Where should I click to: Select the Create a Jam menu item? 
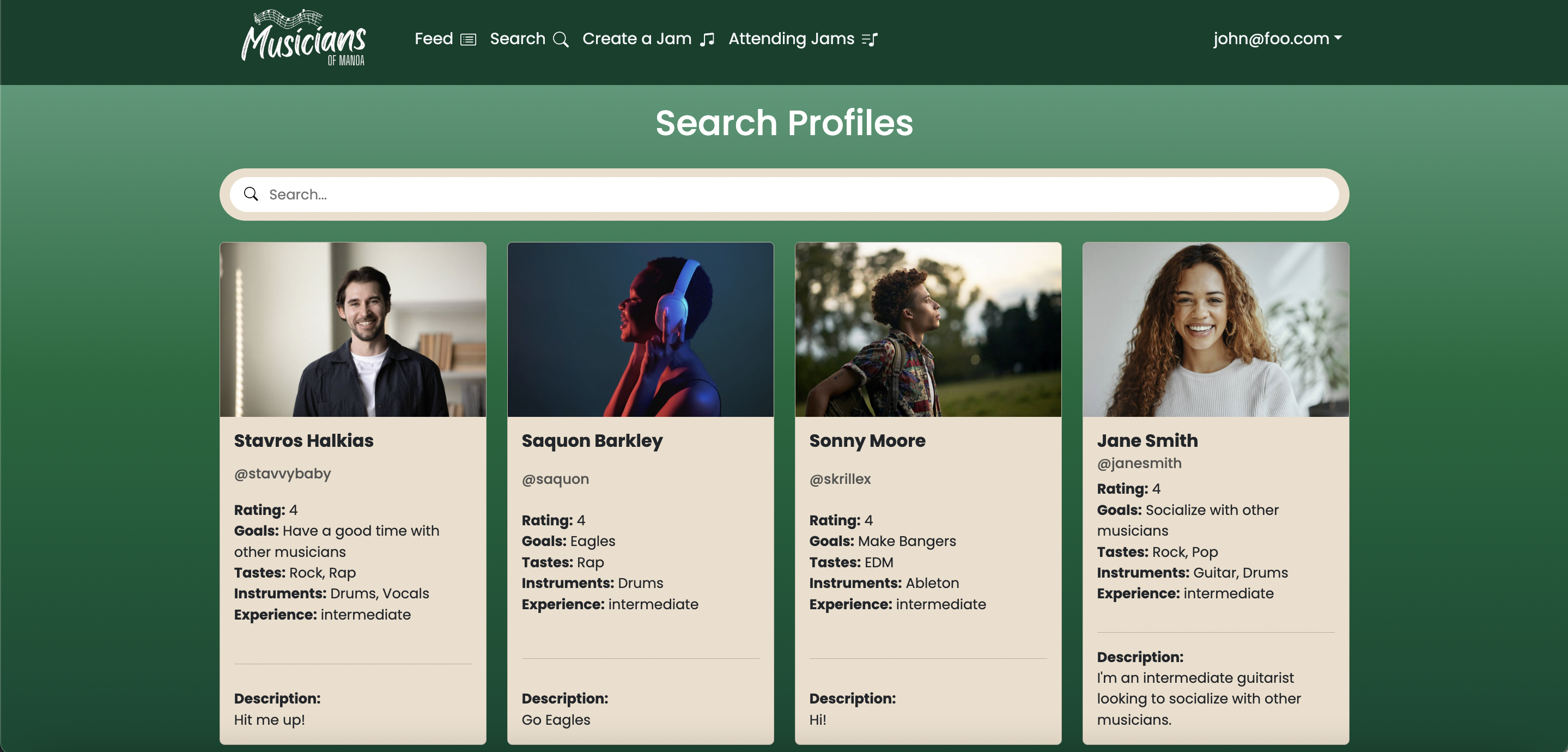coord(649,38)
